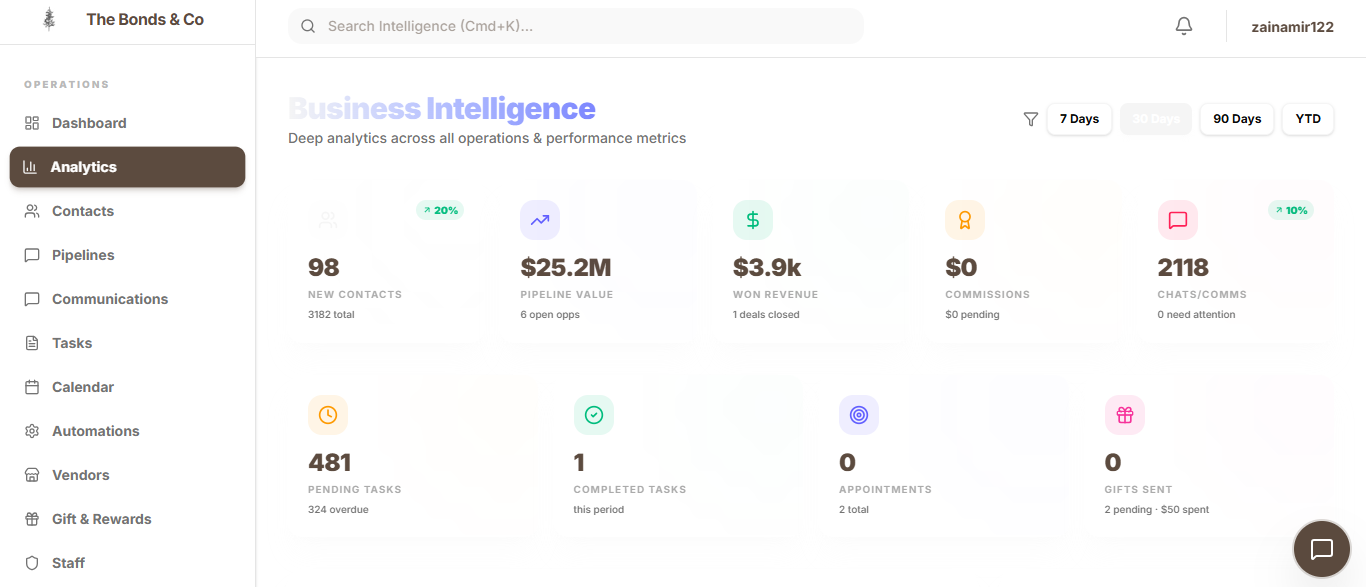Open the chat bubble widget
Screen dimensions: 1366x587
click(x=1322, y=549)
